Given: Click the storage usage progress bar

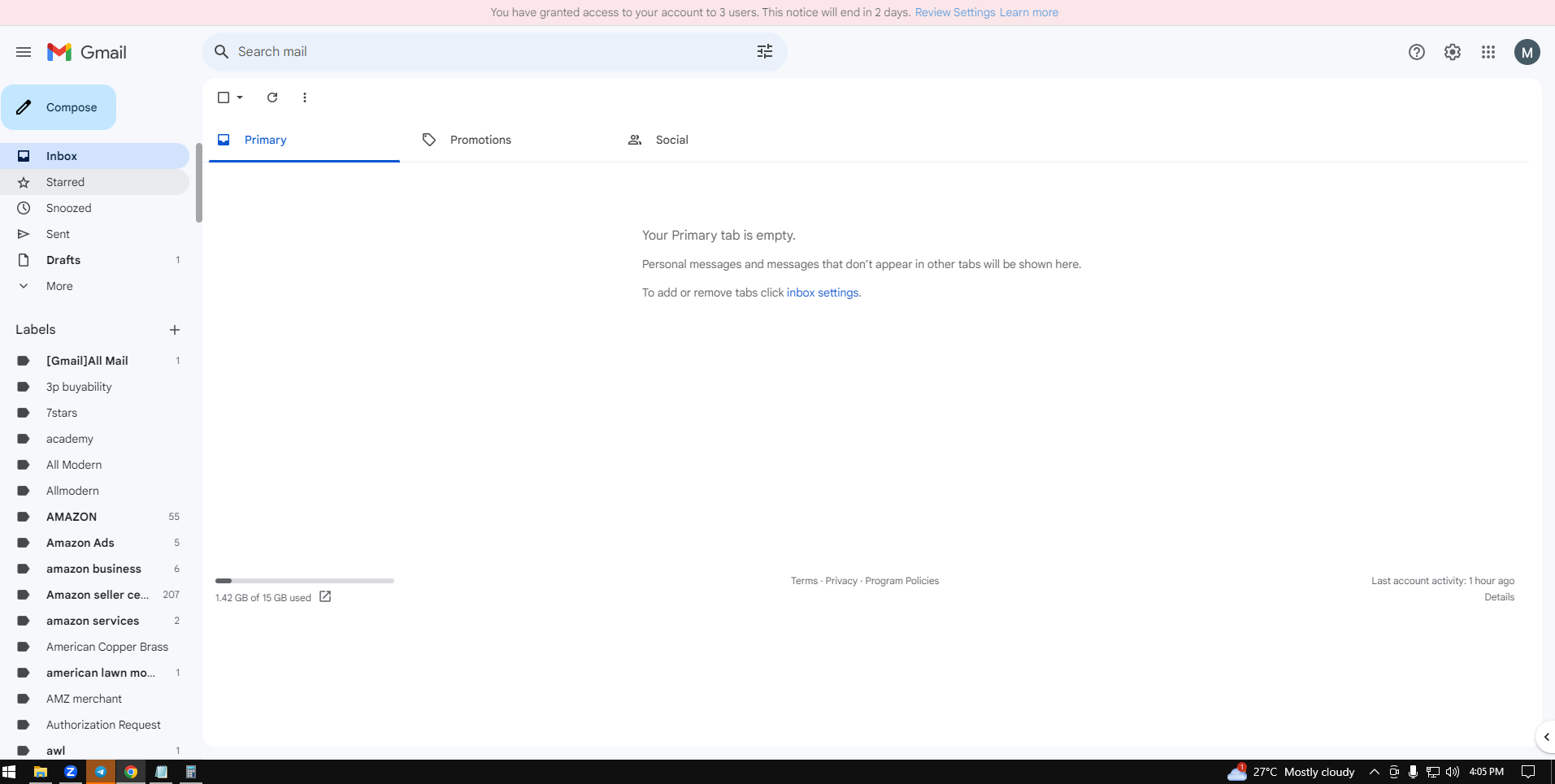Looking at the screenshot, I should [305, 581].
